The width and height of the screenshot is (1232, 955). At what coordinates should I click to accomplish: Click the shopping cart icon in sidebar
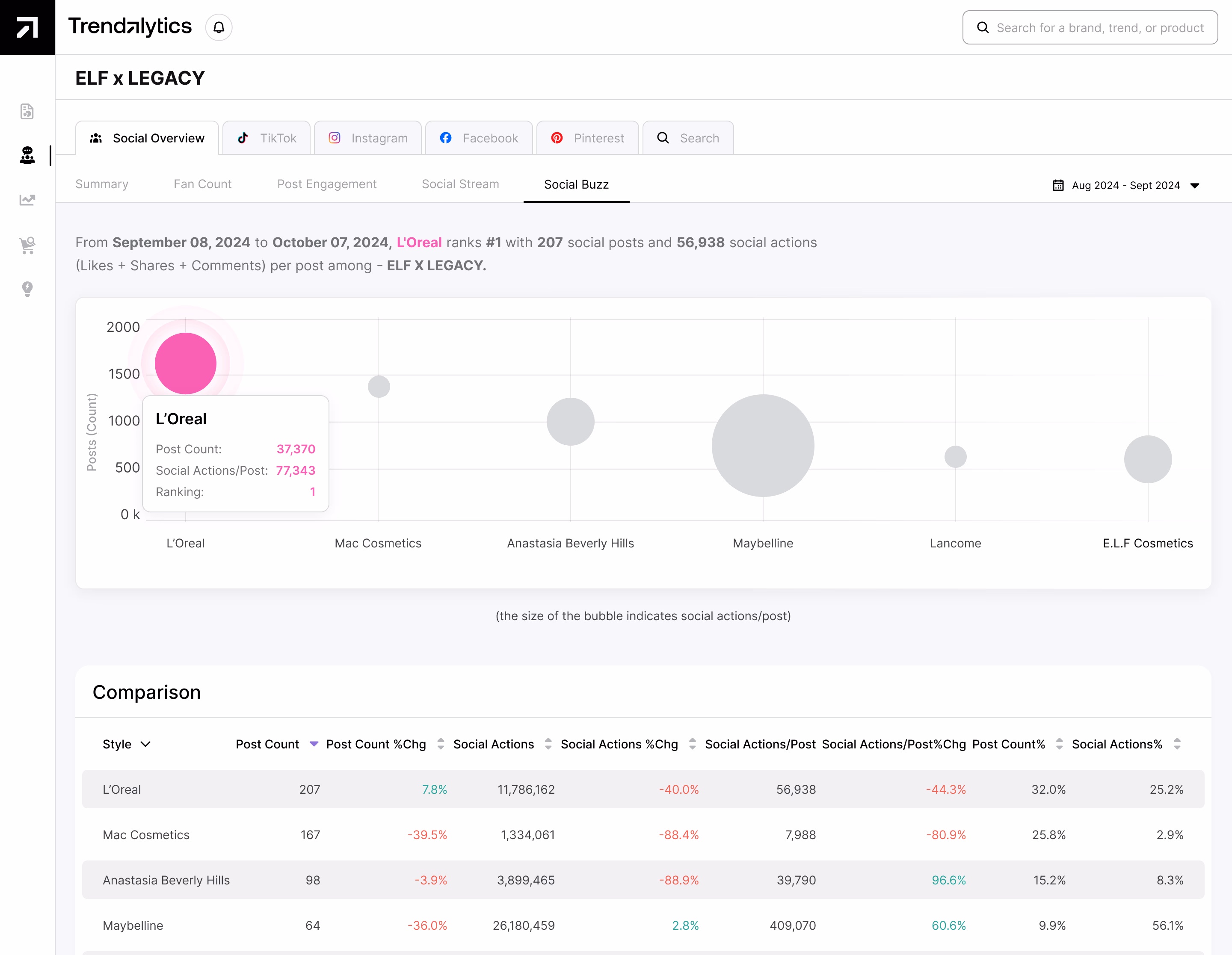[x=27, y=245]
